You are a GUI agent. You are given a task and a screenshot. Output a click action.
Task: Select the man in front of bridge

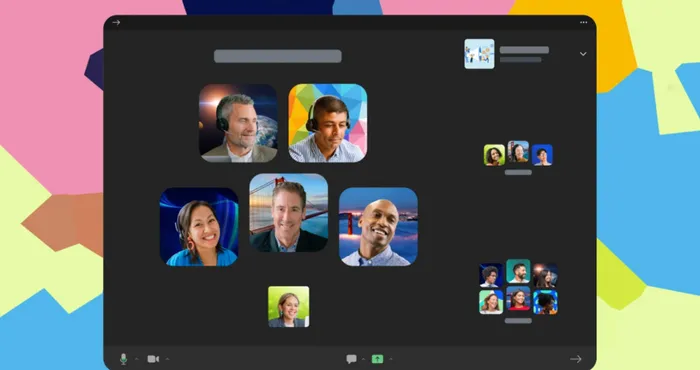coord(288,212)
